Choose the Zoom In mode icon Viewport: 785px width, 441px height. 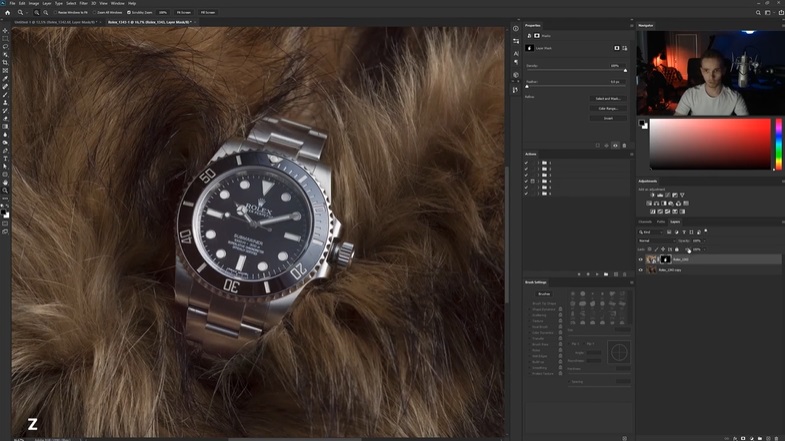[37, 13]
